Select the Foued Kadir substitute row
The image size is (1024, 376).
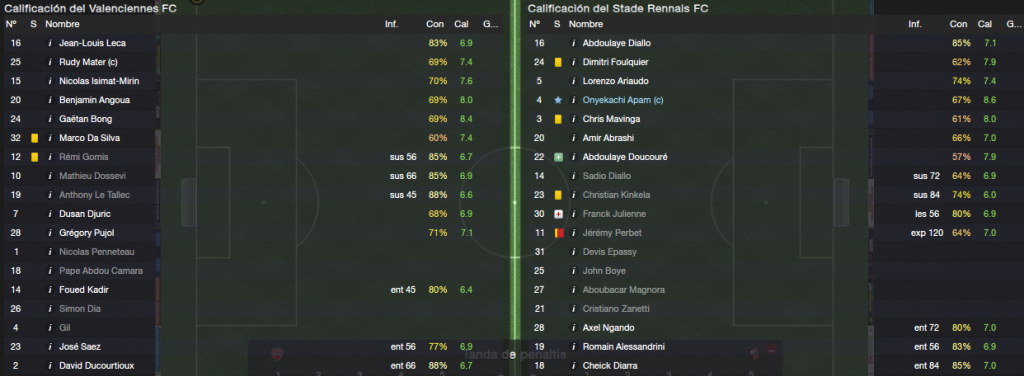pos(253,290)
